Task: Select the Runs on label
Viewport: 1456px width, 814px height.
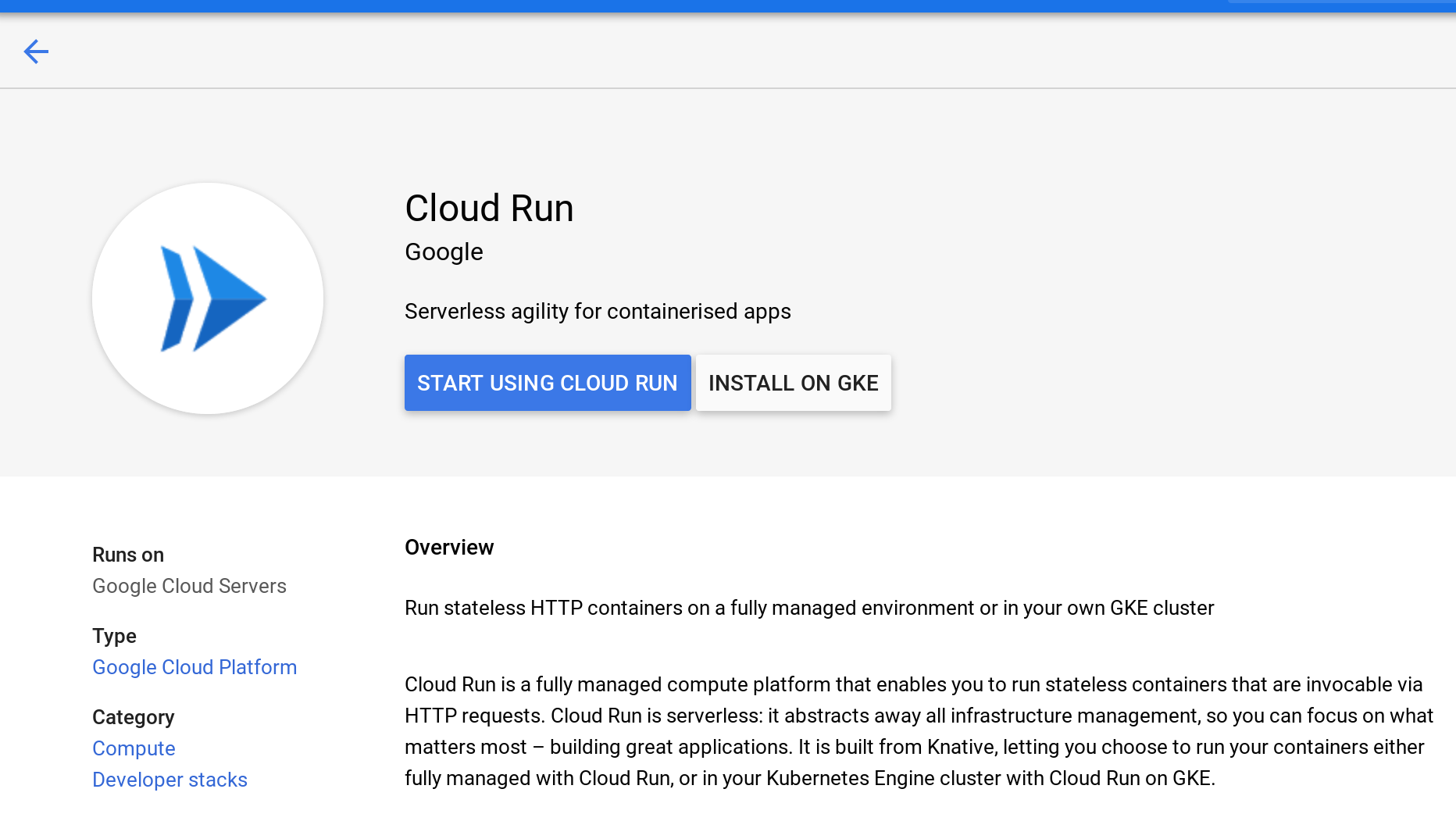Action: [127, 555]
